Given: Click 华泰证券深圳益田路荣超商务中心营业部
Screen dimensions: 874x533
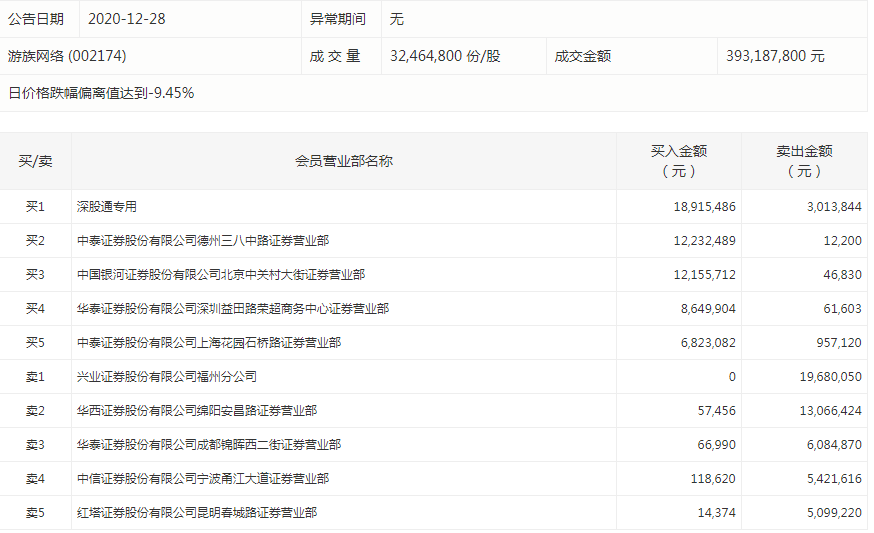Looking at the screenshot, I should (233, 309).
